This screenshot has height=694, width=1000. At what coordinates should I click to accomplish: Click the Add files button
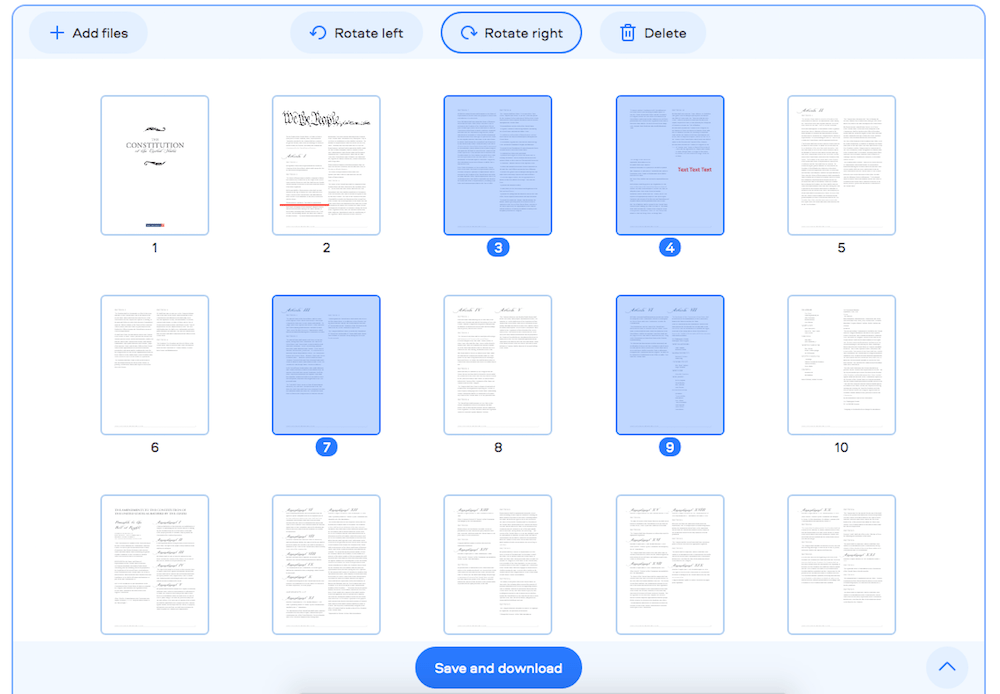(88, 32)
